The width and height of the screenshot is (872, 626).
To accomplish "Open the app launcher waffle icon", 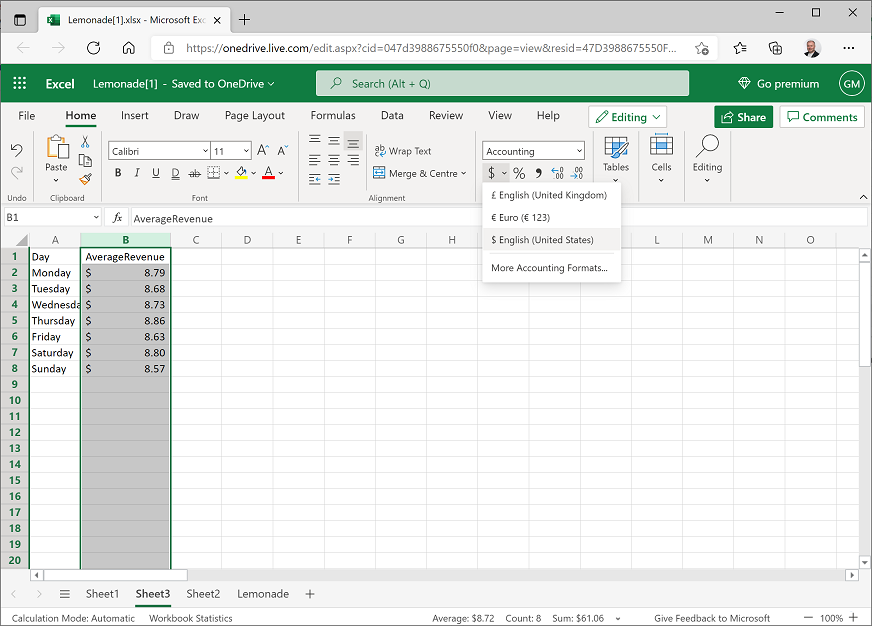I will point(20,84).
